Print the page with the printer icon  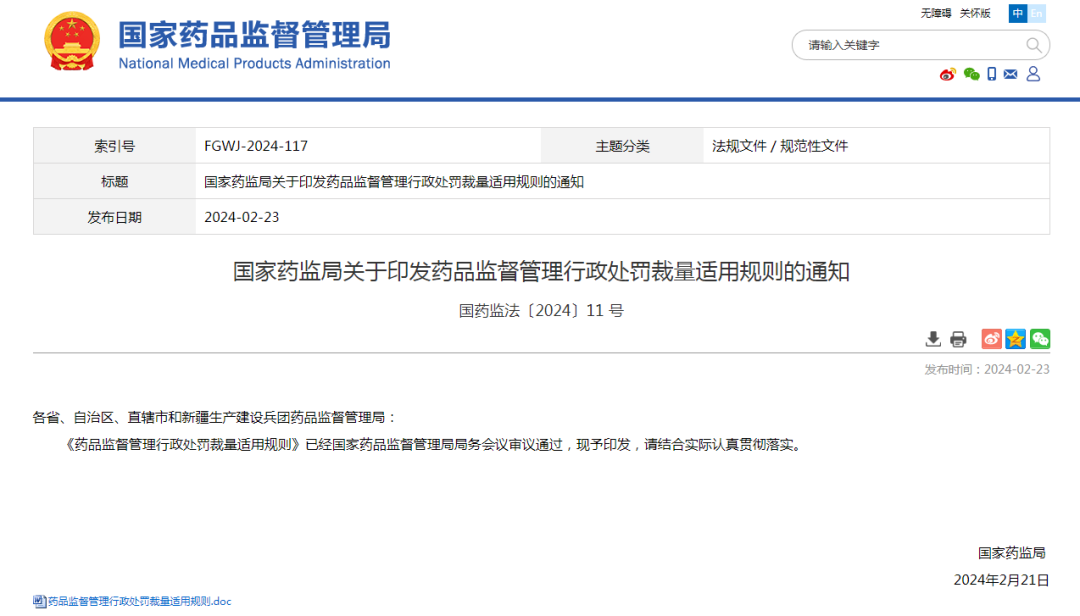(x=958, y=339)
